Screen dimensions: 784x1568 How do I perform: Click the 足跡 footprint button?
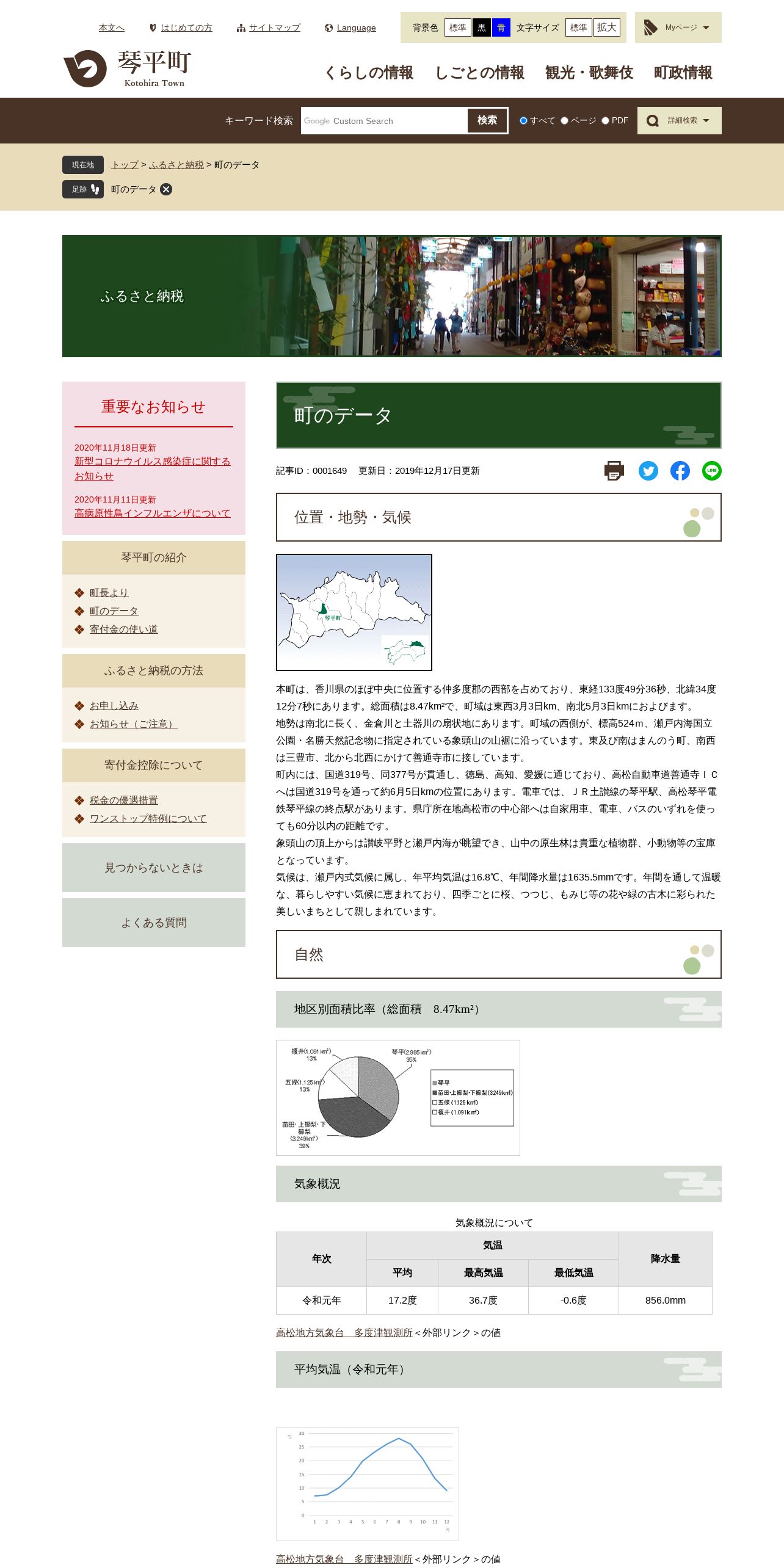coord(83,189)
